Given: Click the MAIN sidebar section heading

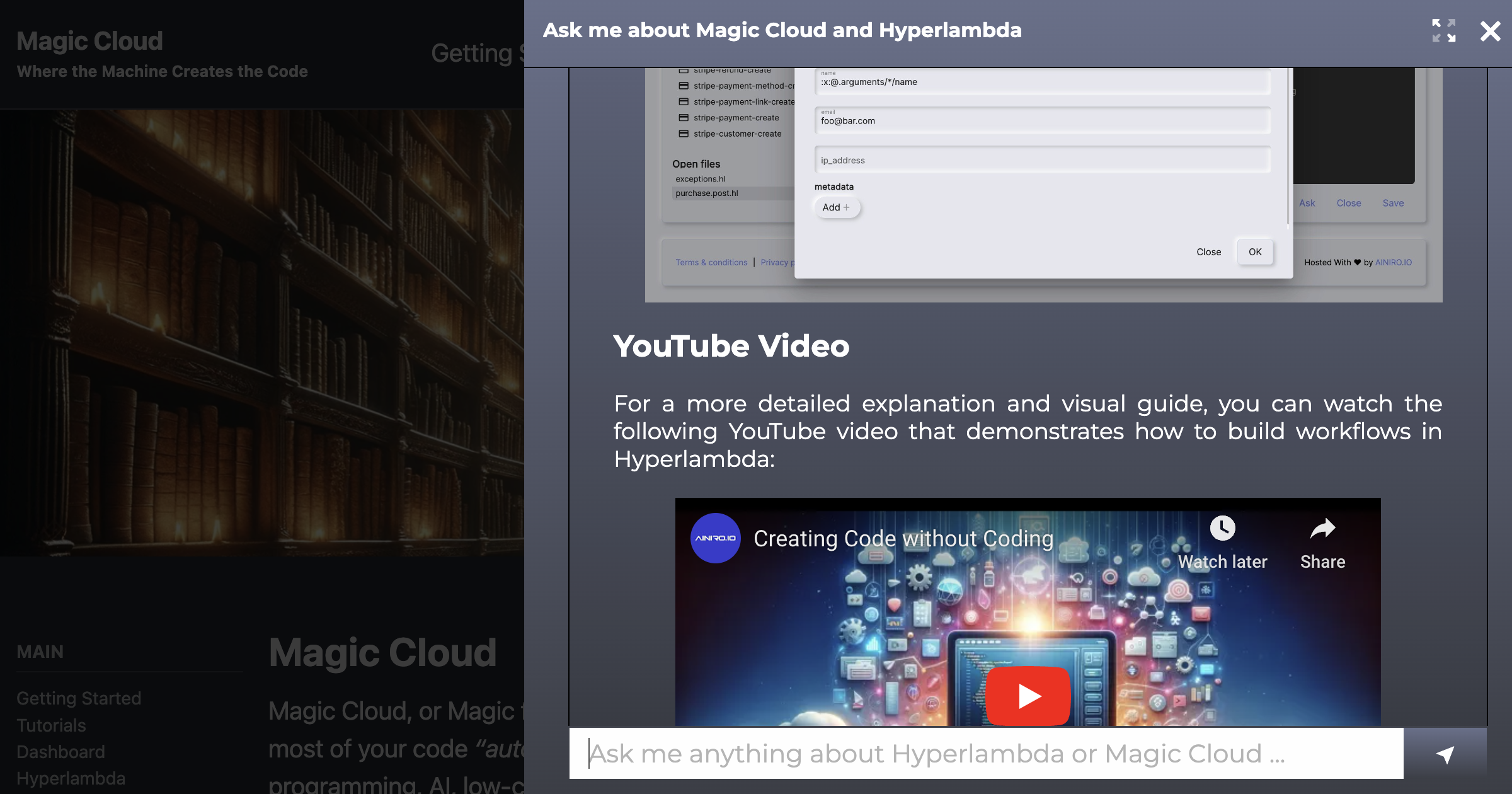Looking at the screenshot, I should click(40, 652).
